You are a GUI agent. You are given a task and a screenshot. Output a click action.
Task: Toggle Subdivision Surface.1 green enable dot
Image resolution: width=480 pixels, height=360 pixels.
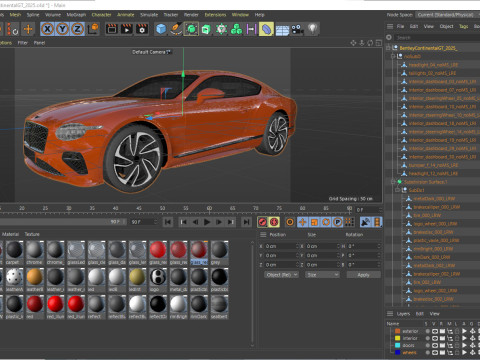coord(399,182)
